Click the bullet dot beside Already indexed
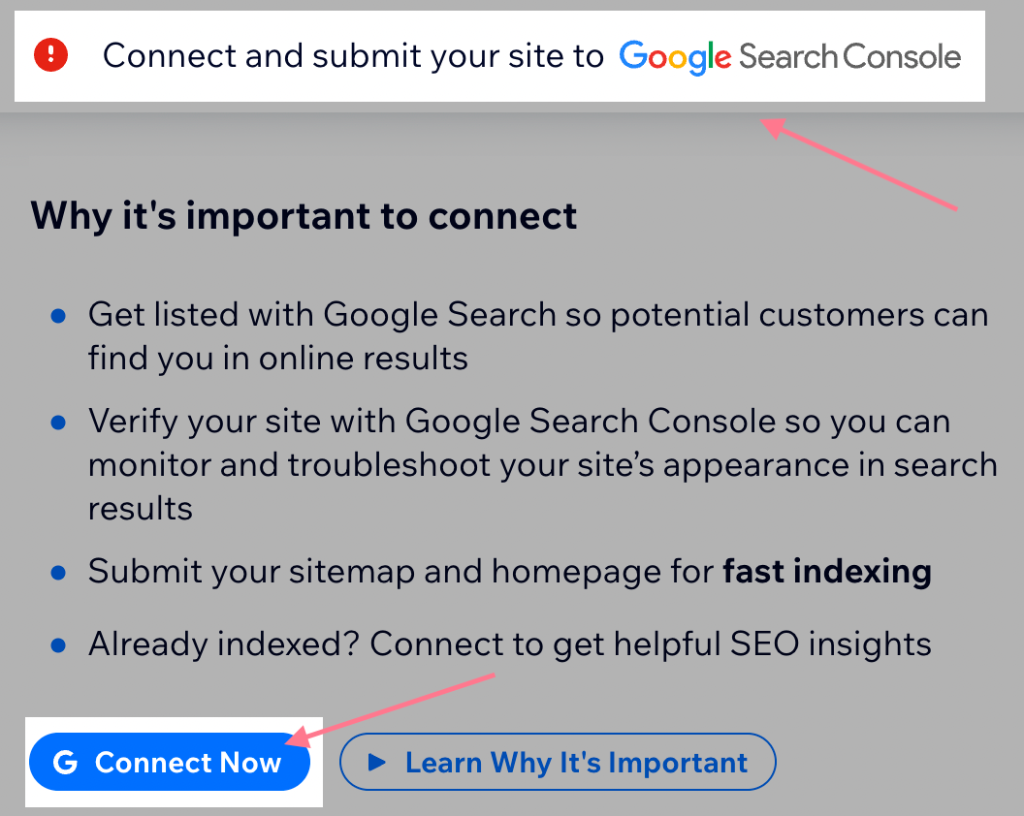Viewport: 1024px width, 816px height. (58, 645)
